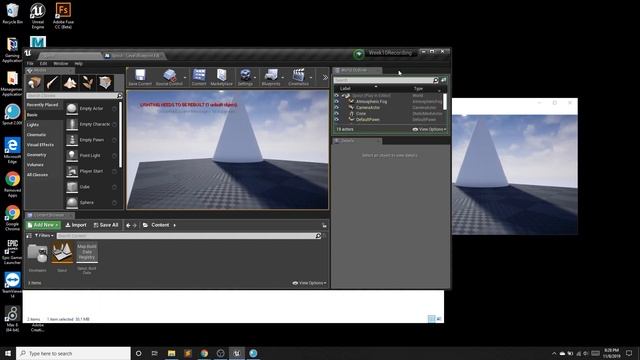Select the Place mode icon
Image resolution: width=640 pixels, height=360 pixels.
pyautogui.click(x=34, y=83)
